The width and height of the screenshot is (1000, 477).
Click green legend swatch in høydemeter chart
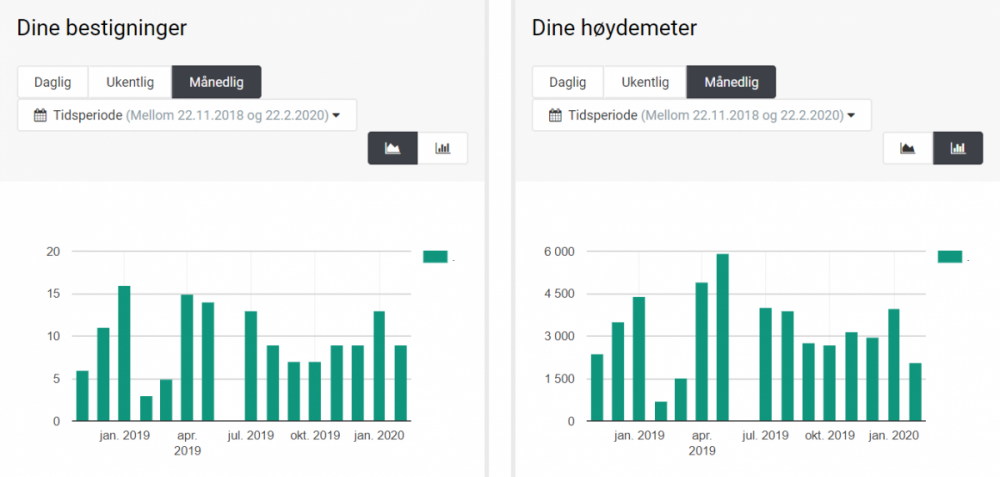[x=950, y=257]
